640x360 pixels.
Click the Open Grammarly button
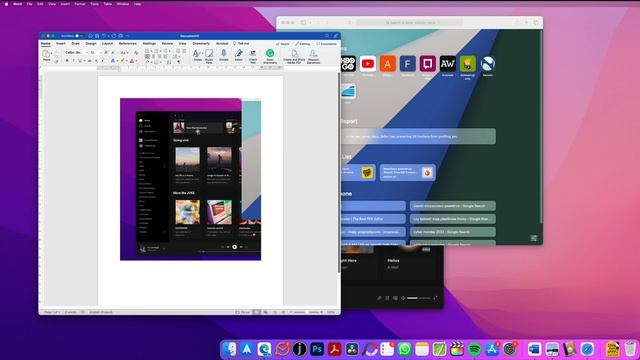[270, 56]
